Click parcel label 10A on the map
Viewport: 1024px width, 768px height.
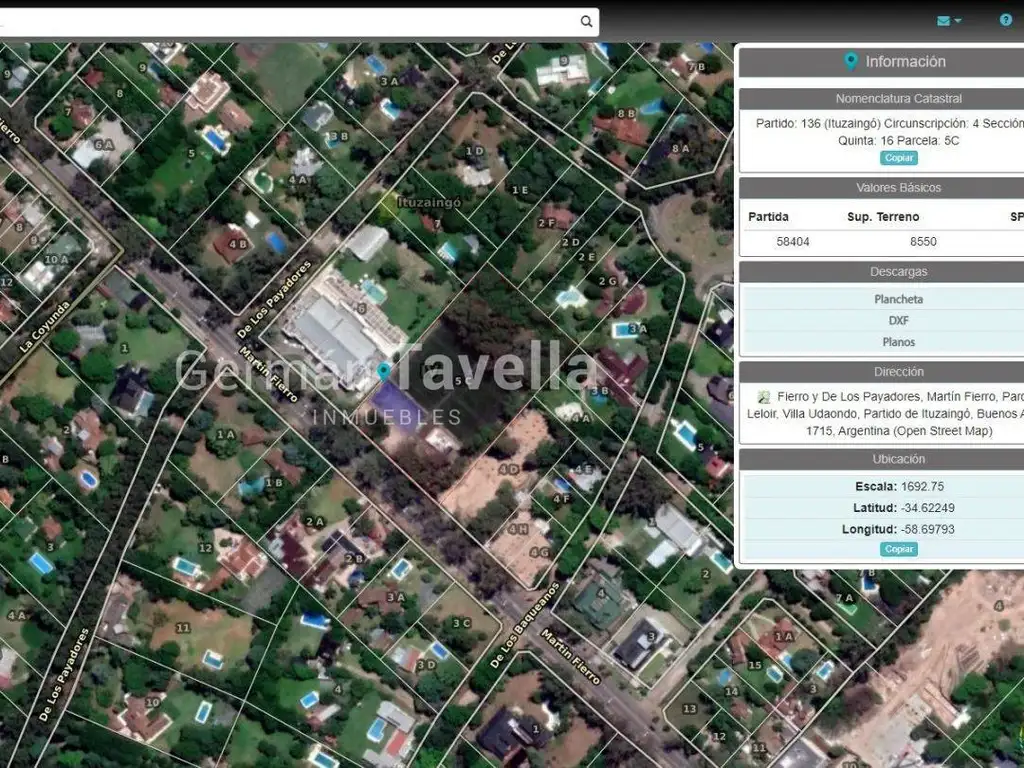(x=56, y=259)
